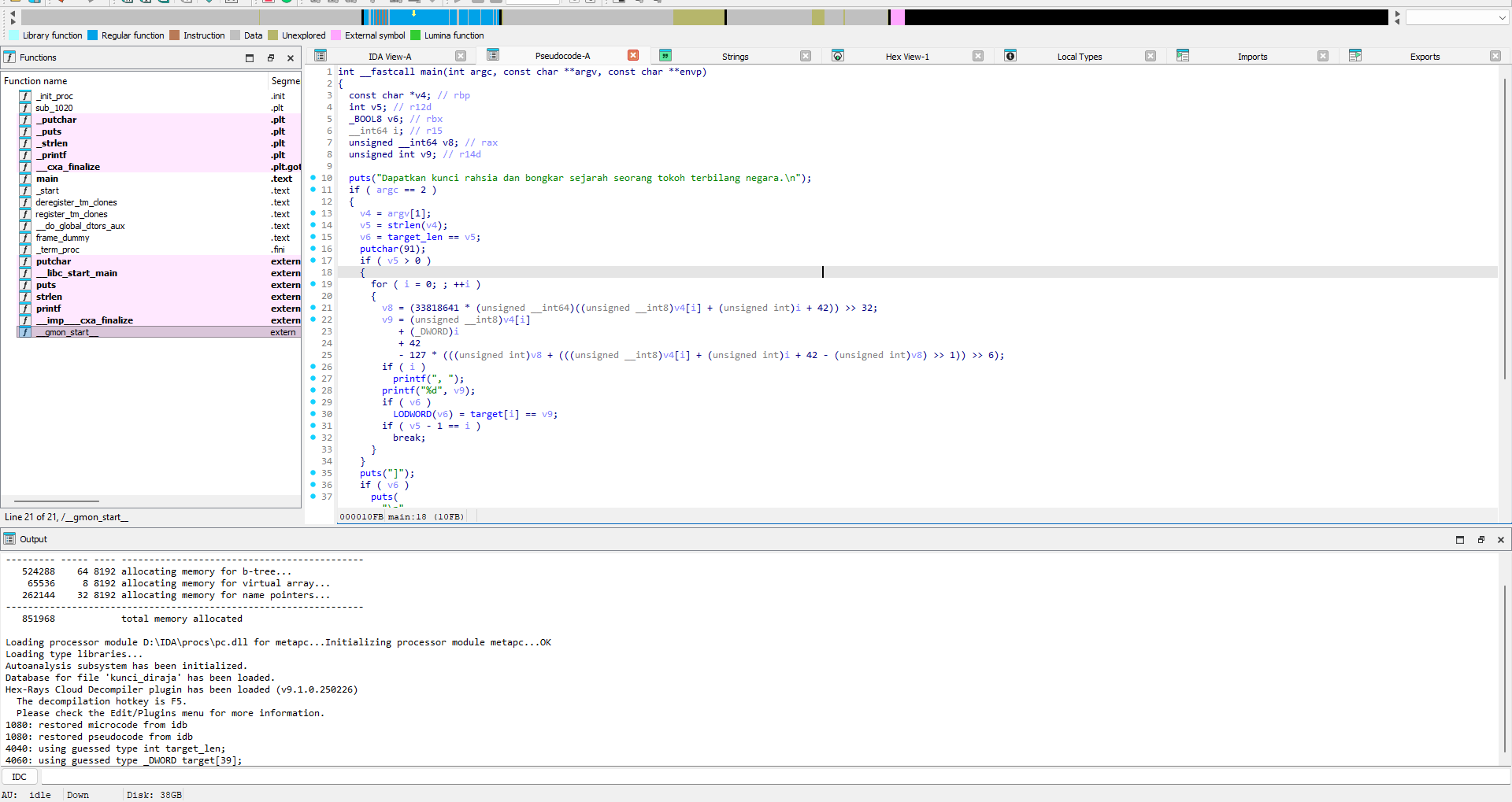Toggle breakpoint dot on line 30
Viewport: 1512px width, 802px height.
[x=313, y=414]
